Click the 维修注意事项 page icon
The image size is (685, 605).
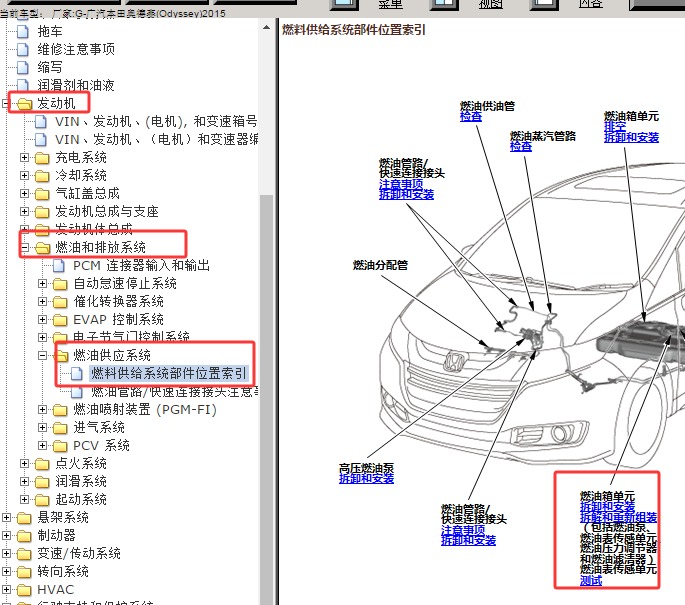point(23,49)
